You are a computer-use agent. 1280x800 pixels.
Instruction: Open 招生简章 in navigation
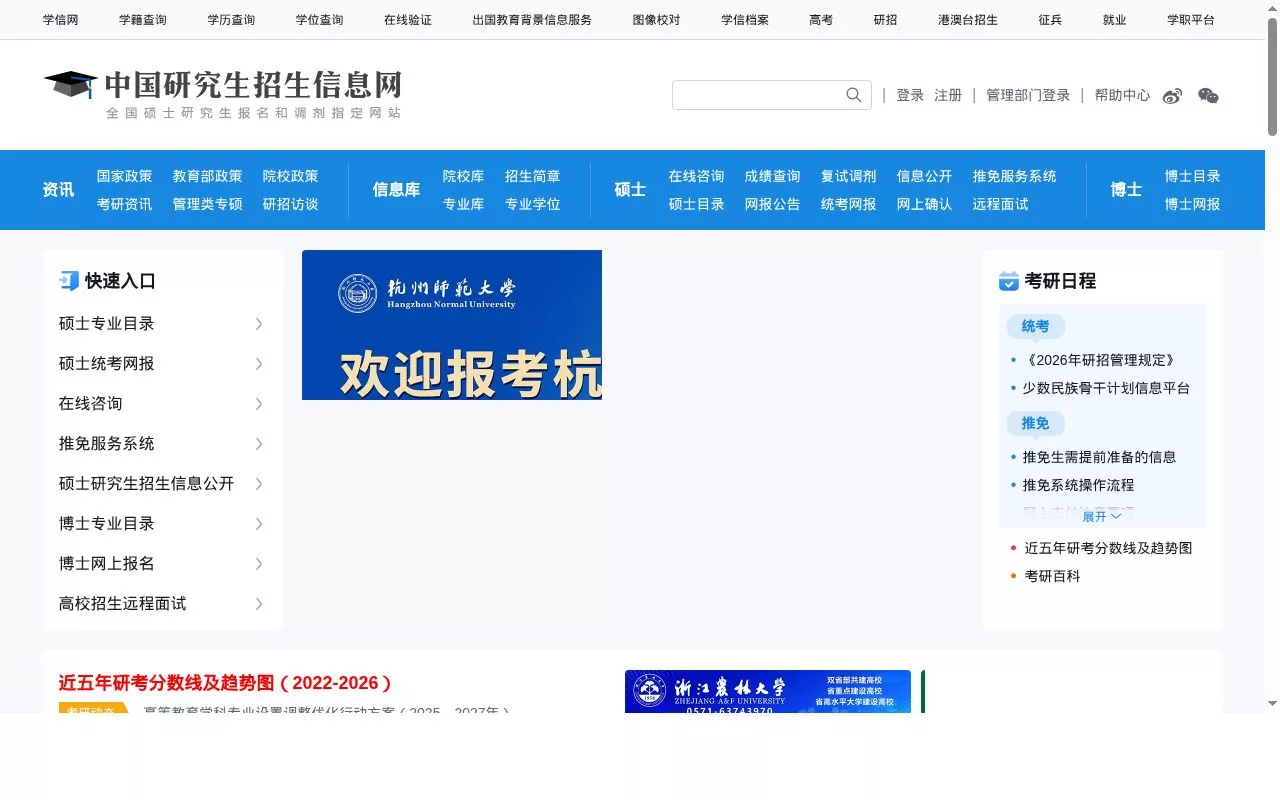[533, 176]
